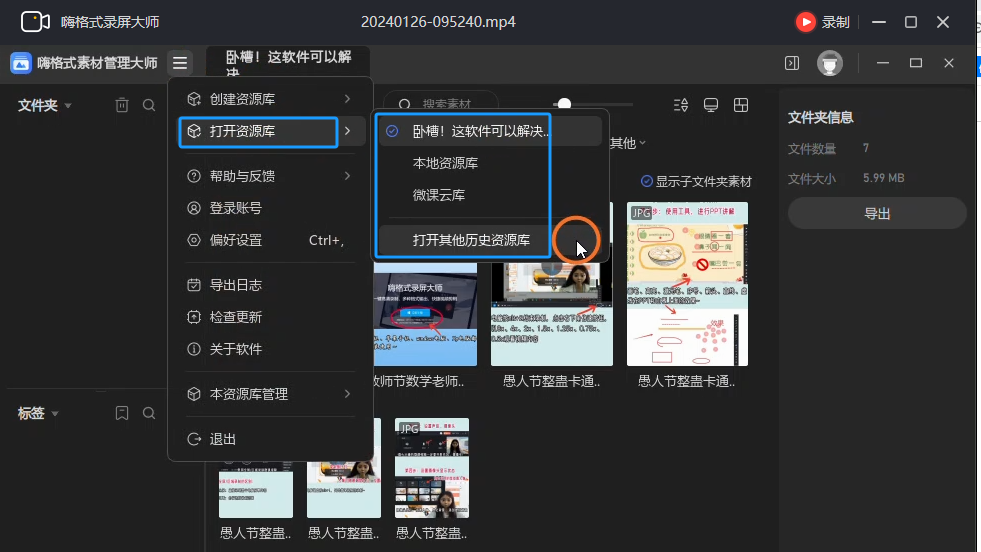Expand the 文件夹 dropdown arrow
This screenshot has width=981, height=552.
(x=68, y=106)
